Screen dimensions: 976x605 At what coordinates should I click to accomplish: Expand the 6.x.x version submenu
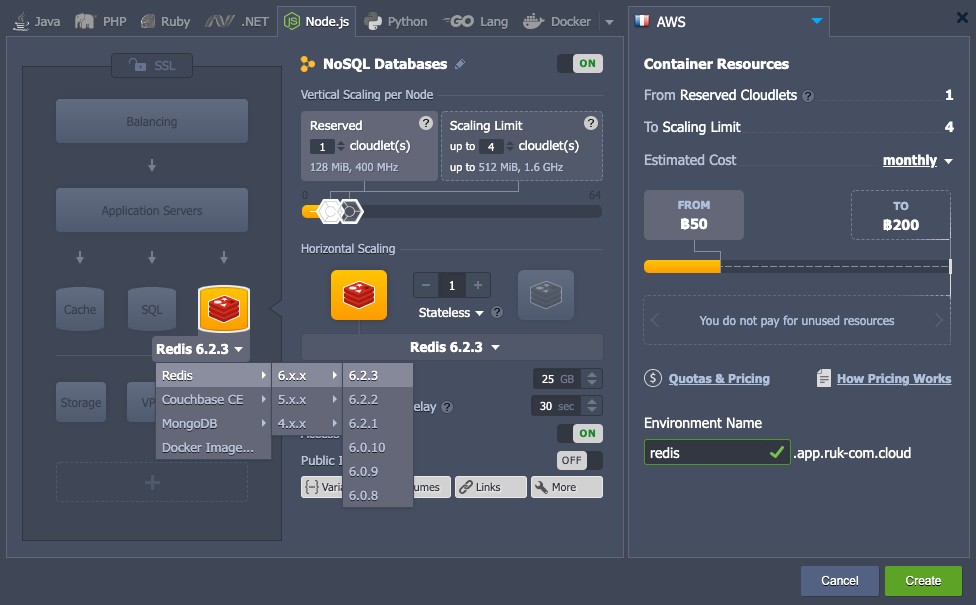307,375
